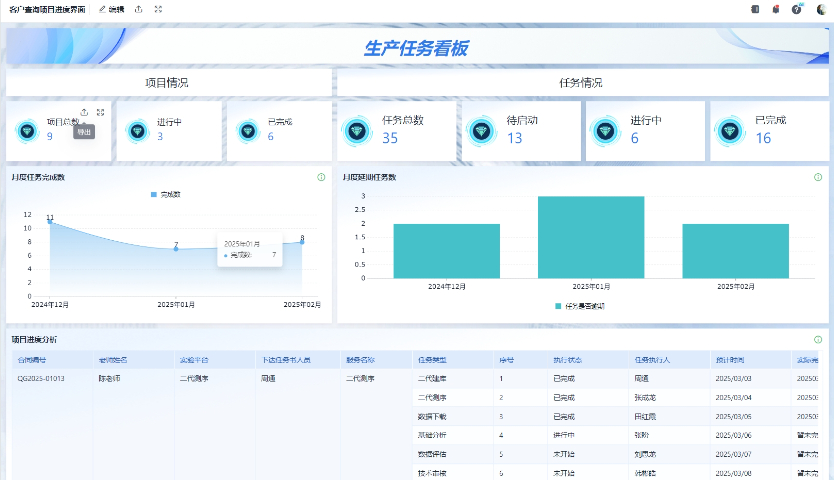Click the data point labeled 11

(x=50, y=221)
